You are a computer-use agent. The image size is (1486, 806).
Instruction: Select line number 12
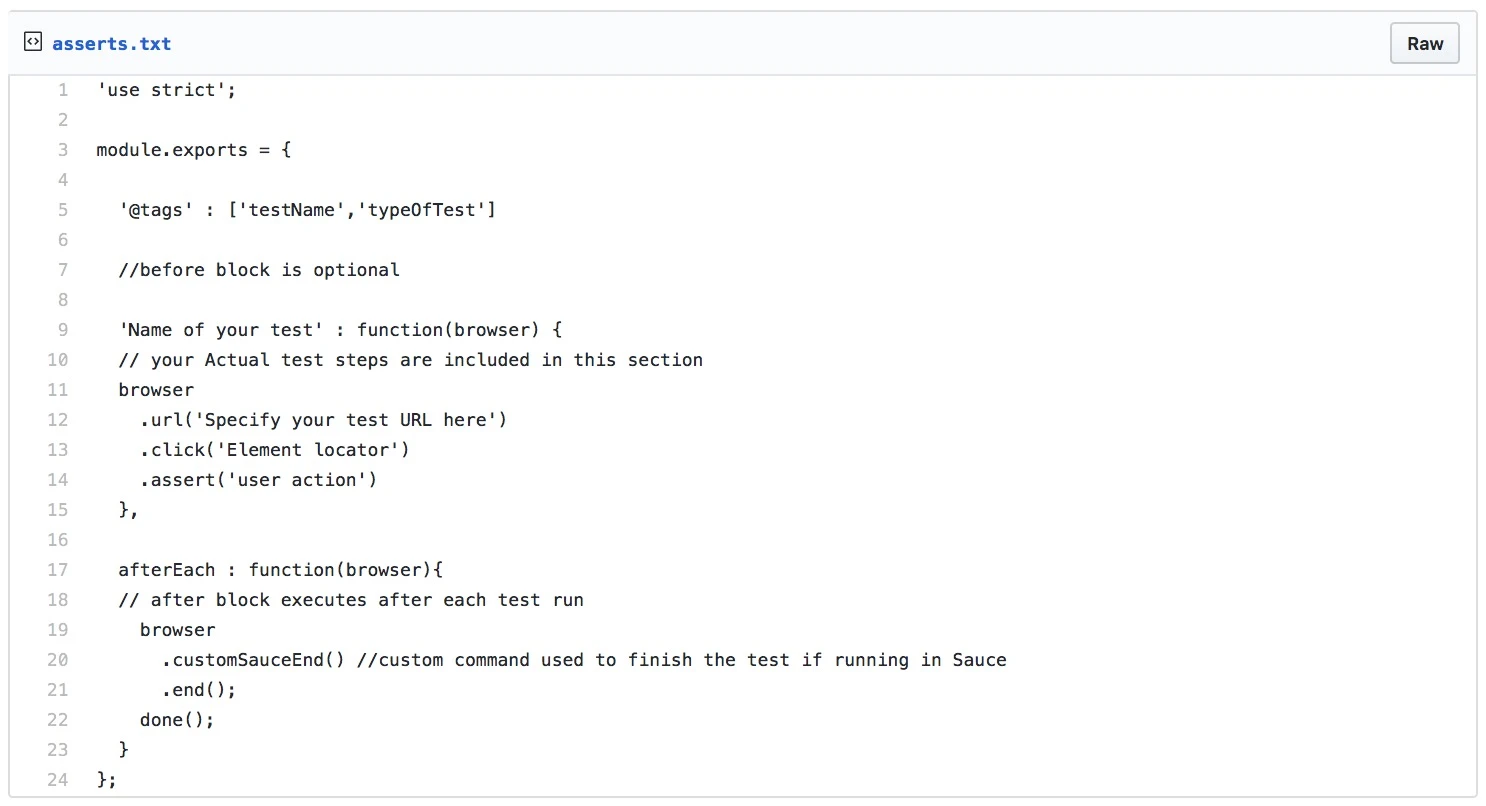pos(58,420)
